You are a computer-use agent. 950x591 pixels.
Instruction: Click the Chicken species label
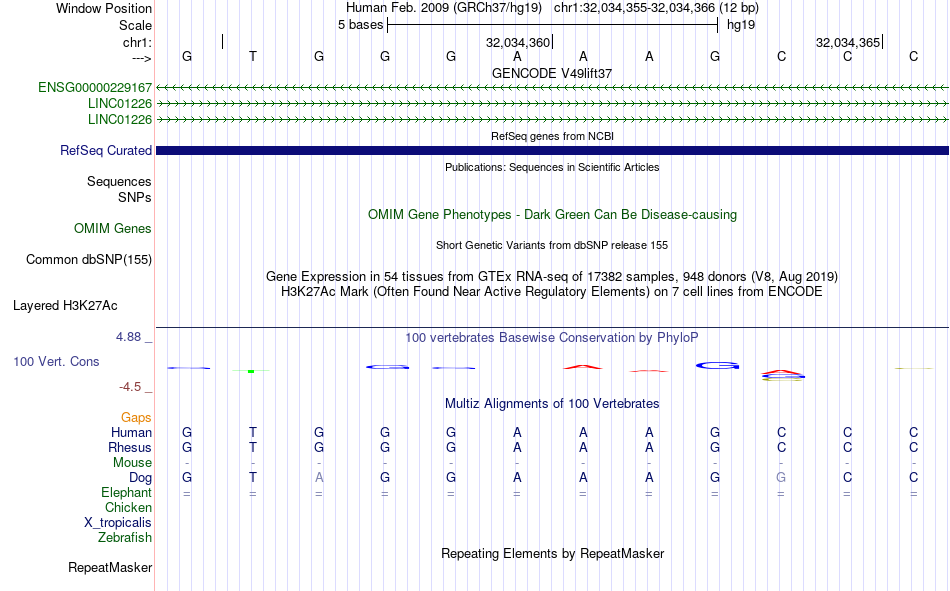coord(128,507)
